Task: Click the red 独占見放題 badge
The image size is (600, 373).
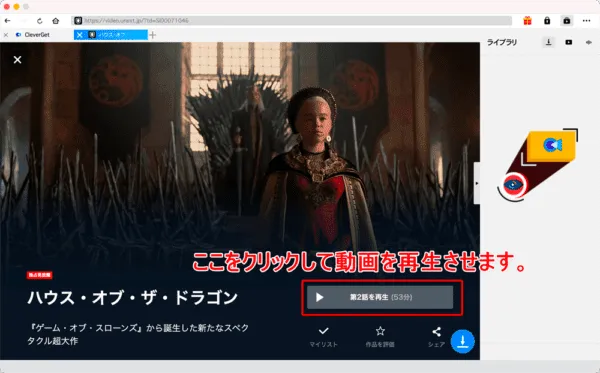Action: pos(39,275)
